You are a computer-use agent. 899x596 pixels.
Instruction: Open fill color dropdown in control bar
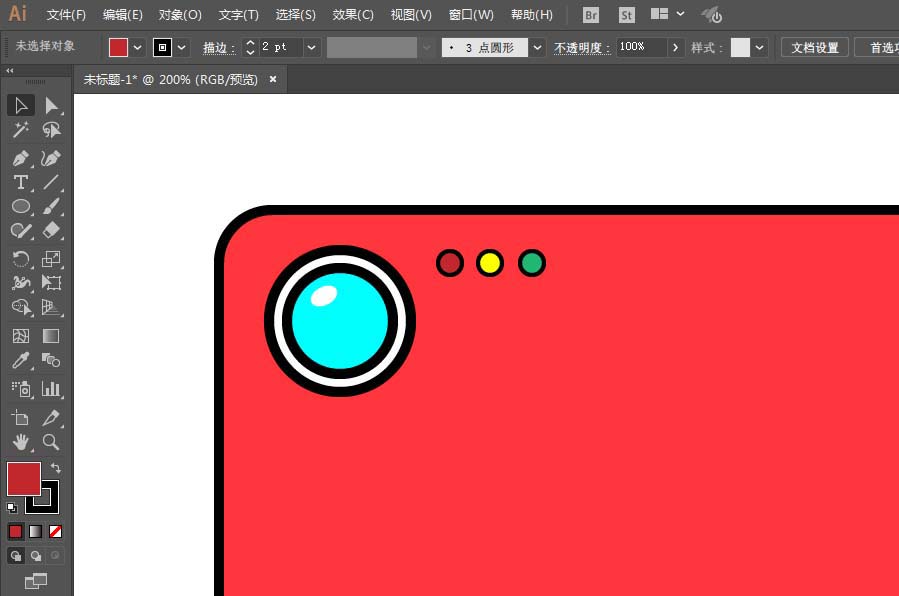(138, 48)
